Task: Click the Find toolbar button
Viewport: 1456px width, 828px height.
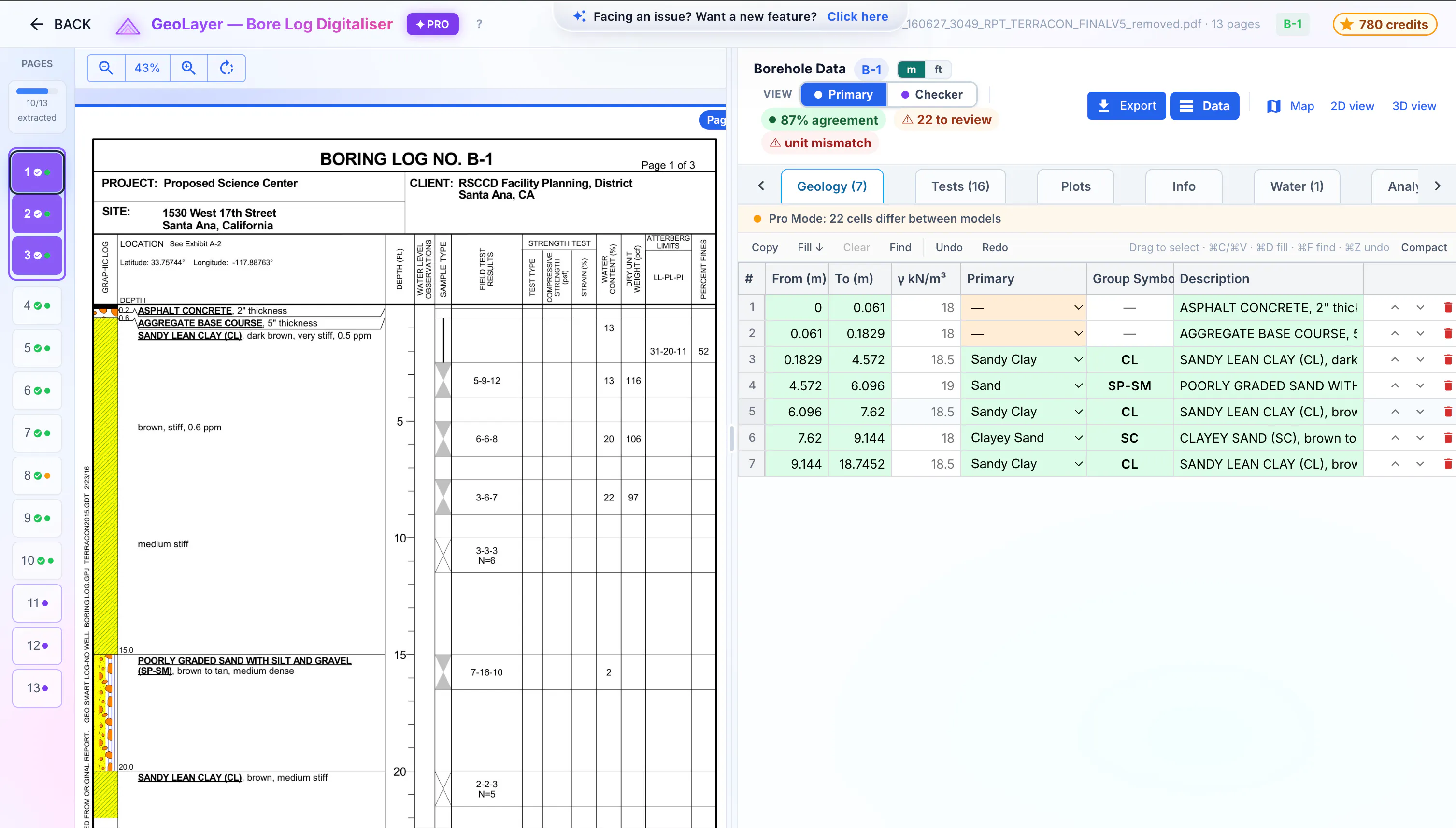Action: click(900, 247)
